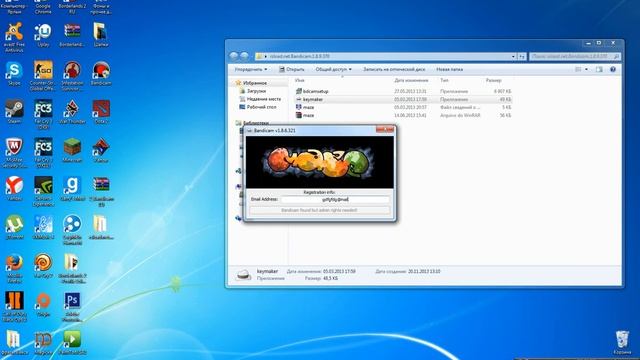This screenshot has height=360, width=640.
Task: Close the Bandicam v1.8.8.321 dialog
Action: point(385,130)
